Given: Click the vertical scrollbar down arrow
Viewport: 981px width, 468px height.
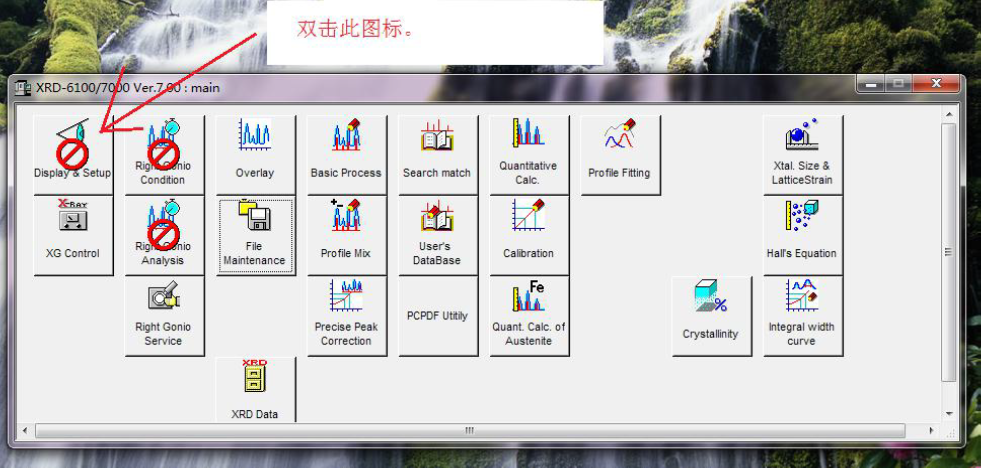Looking at the screenshot, I should click(x=949, y=414).
